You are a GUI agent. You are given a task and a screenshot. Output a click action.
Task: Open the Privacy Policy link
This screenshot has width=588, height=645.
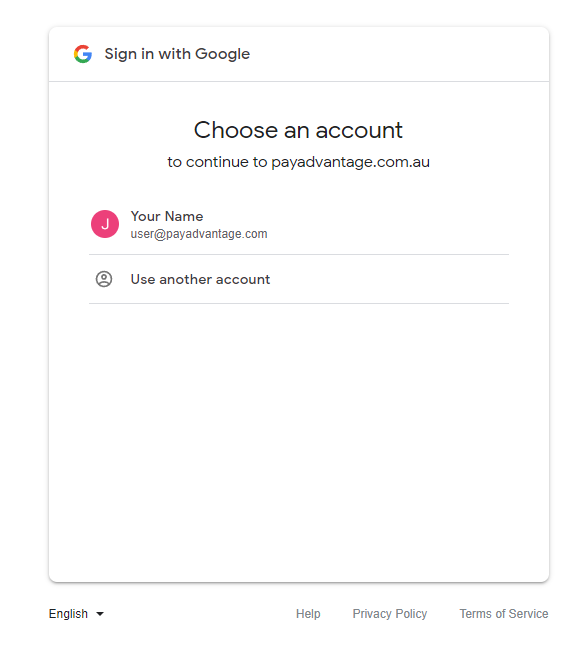pyautogui.click(x=390, y=614)
